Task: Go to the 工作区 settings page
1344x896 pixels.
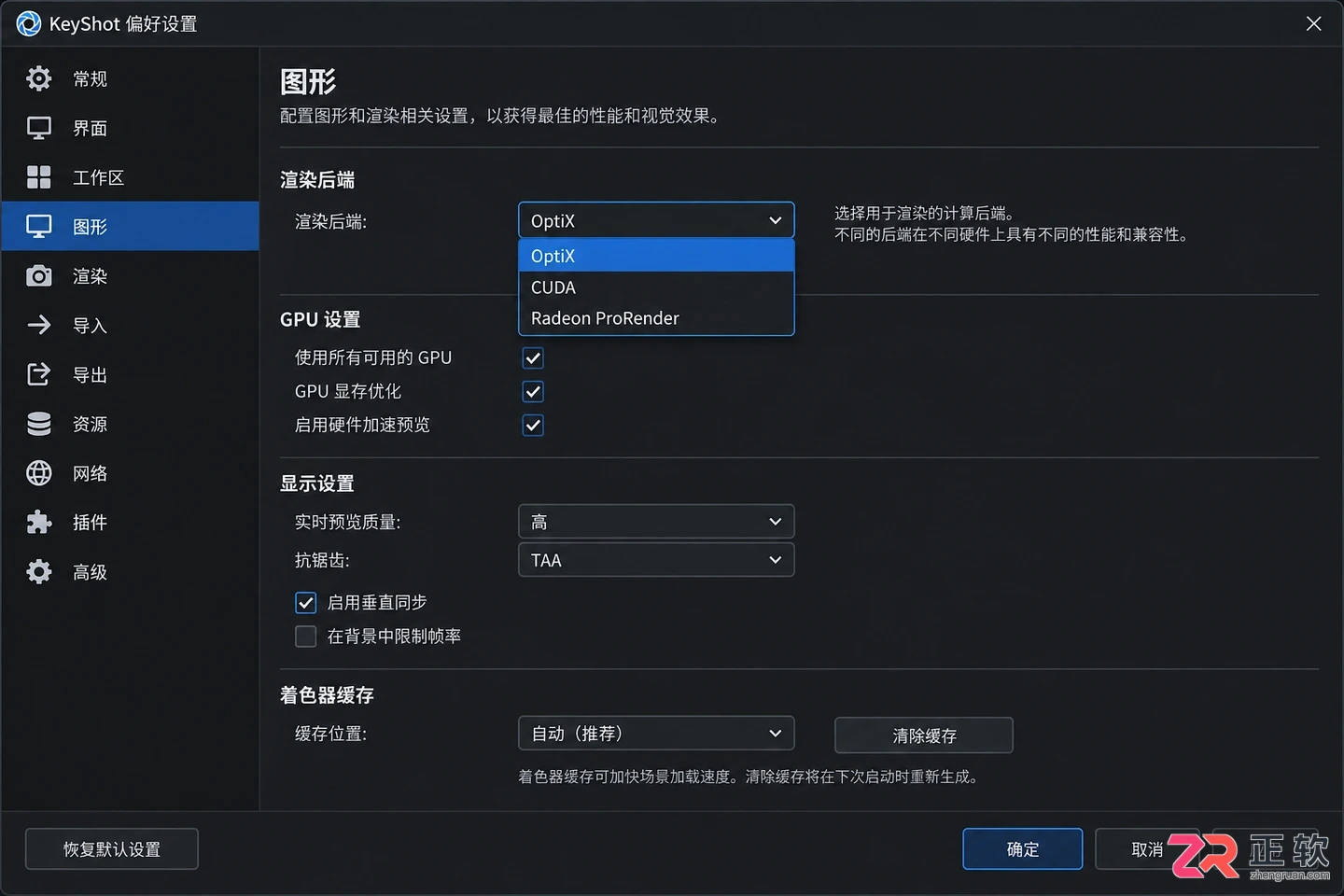Action: click(130, 177)
